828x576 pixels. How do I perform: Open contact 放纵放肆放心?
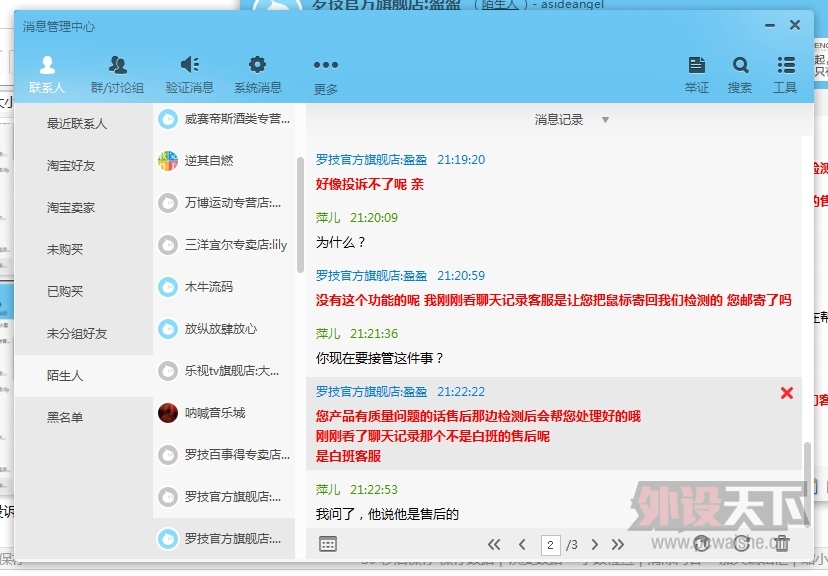click(224, 329)
